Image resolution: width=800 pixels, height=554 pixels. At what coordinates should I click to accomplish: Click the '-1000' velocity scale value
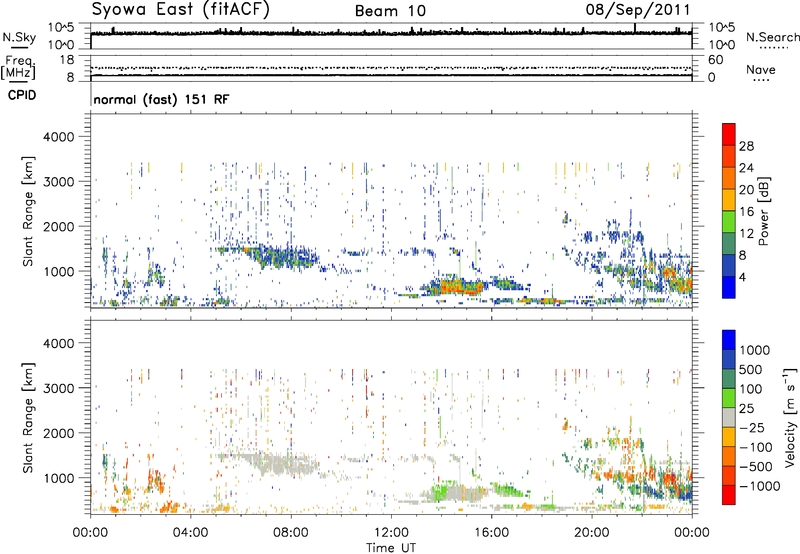pyautogui.click(x=759, y=486)
